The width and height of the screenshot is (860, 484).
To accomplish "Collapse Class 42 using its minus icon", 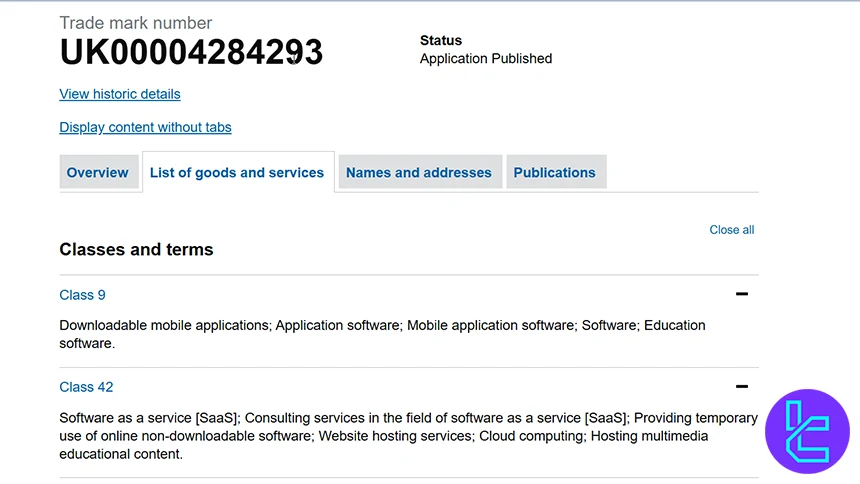I will tap(741, 386).
